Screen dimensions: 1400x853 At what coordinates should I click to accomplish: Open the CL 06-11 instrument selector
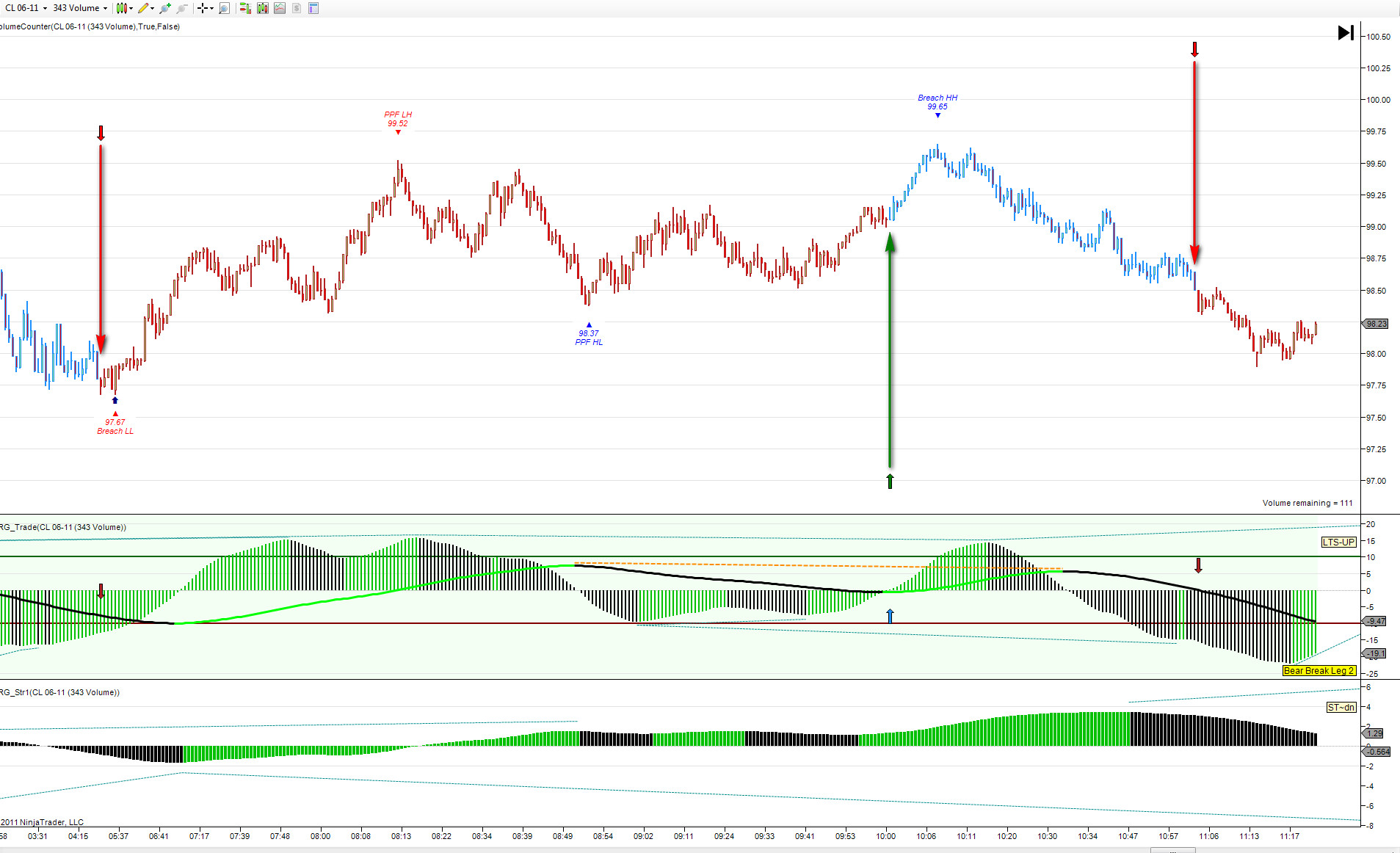click(26, 8)
